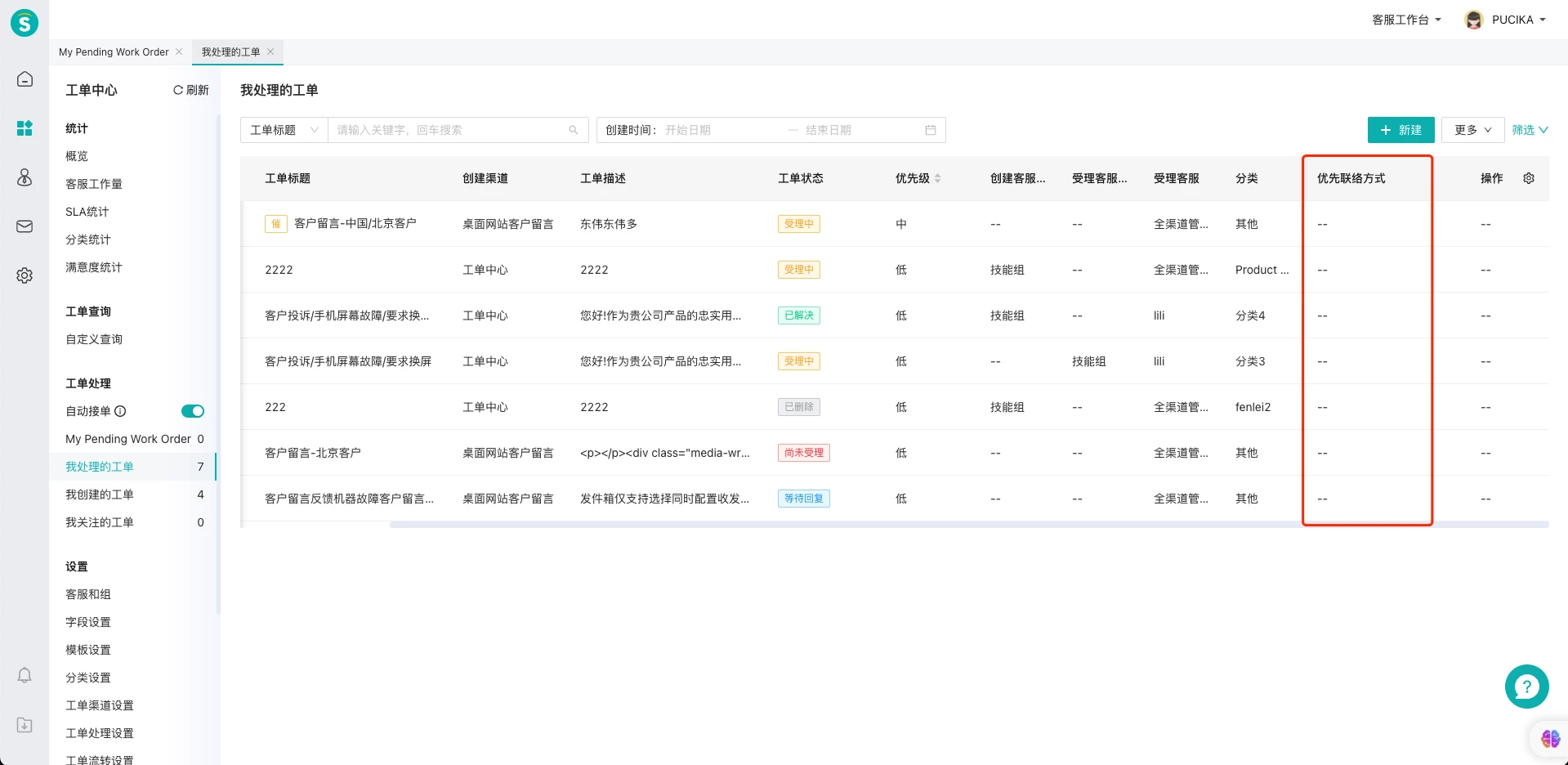This screenshot has width=1568, height=765.
Task: Open the notification bell icon
Action: click(25, 675)
